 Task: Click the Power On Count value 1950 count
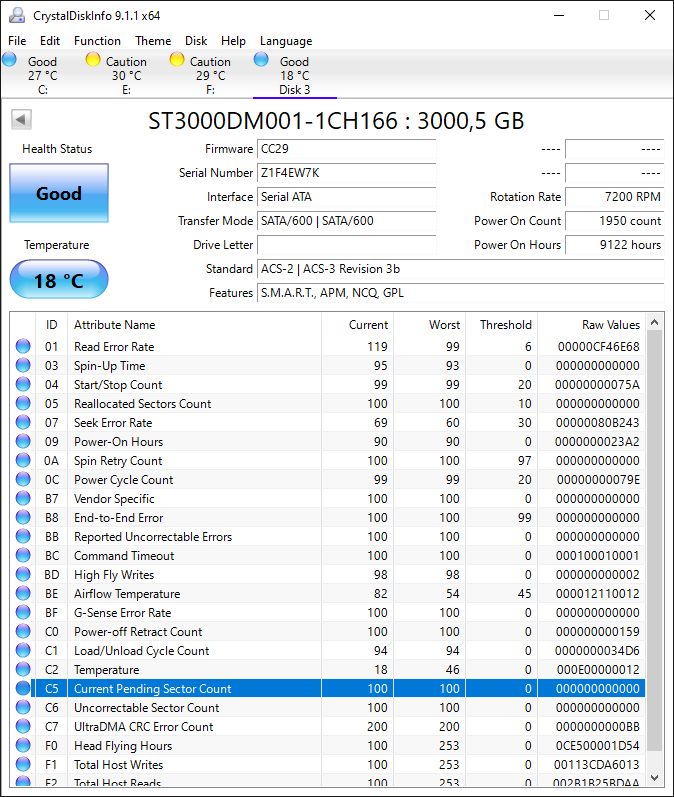pos(615,221)
